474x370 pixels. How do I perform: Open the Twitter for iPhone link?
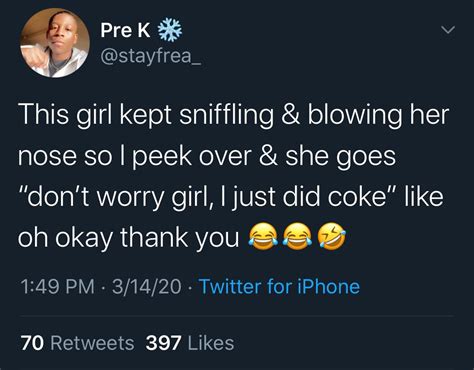tap(279, 287)
